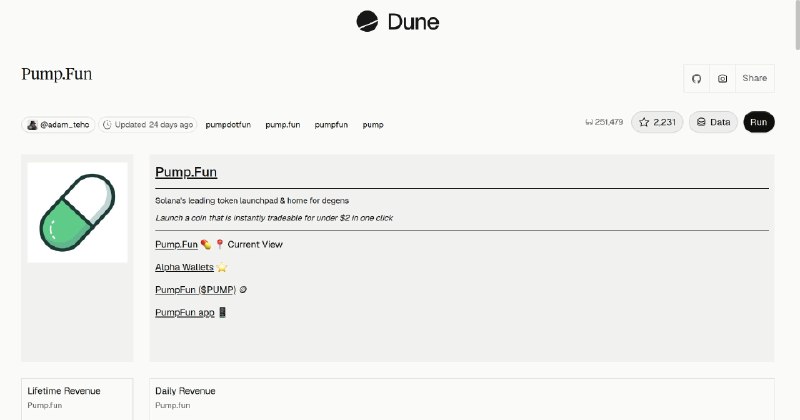Star this dashboard with 2,231 stars
The height and width of the screenshot is (420, 800).
click(657, 122)
